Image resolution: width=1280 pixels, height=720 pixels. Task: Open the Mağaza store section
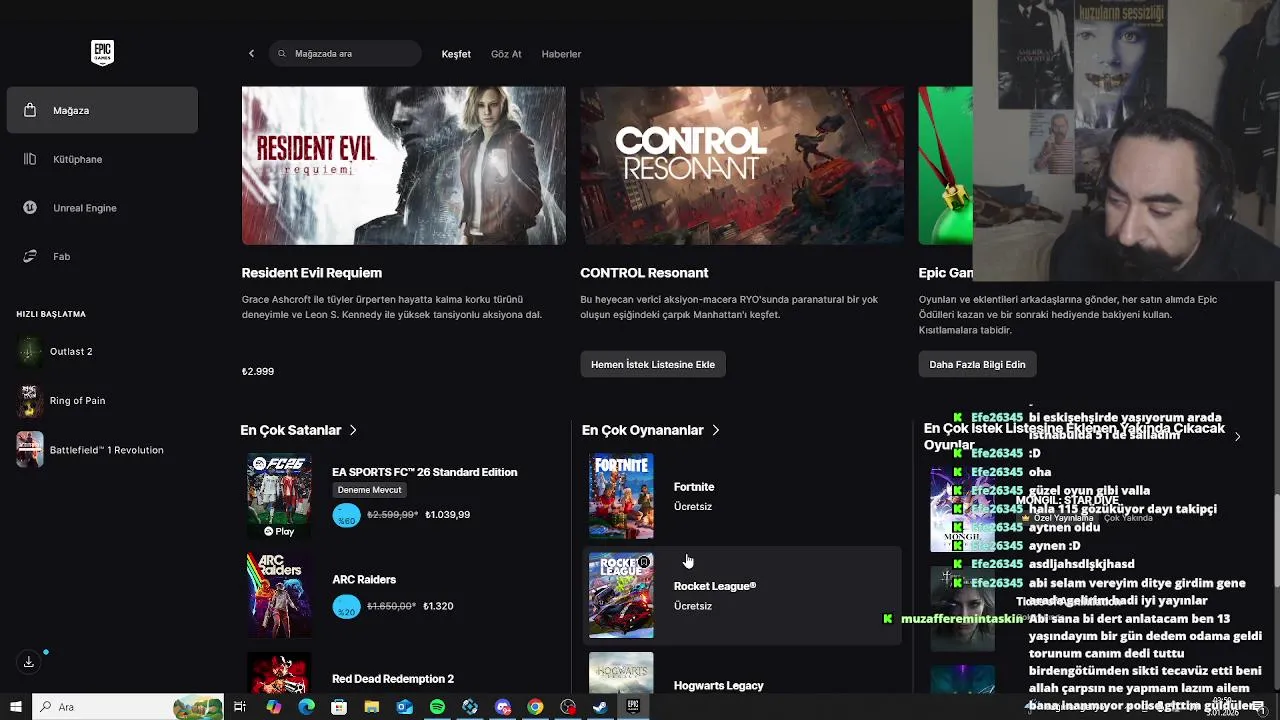pyautogui.click(x=102, y=110)
